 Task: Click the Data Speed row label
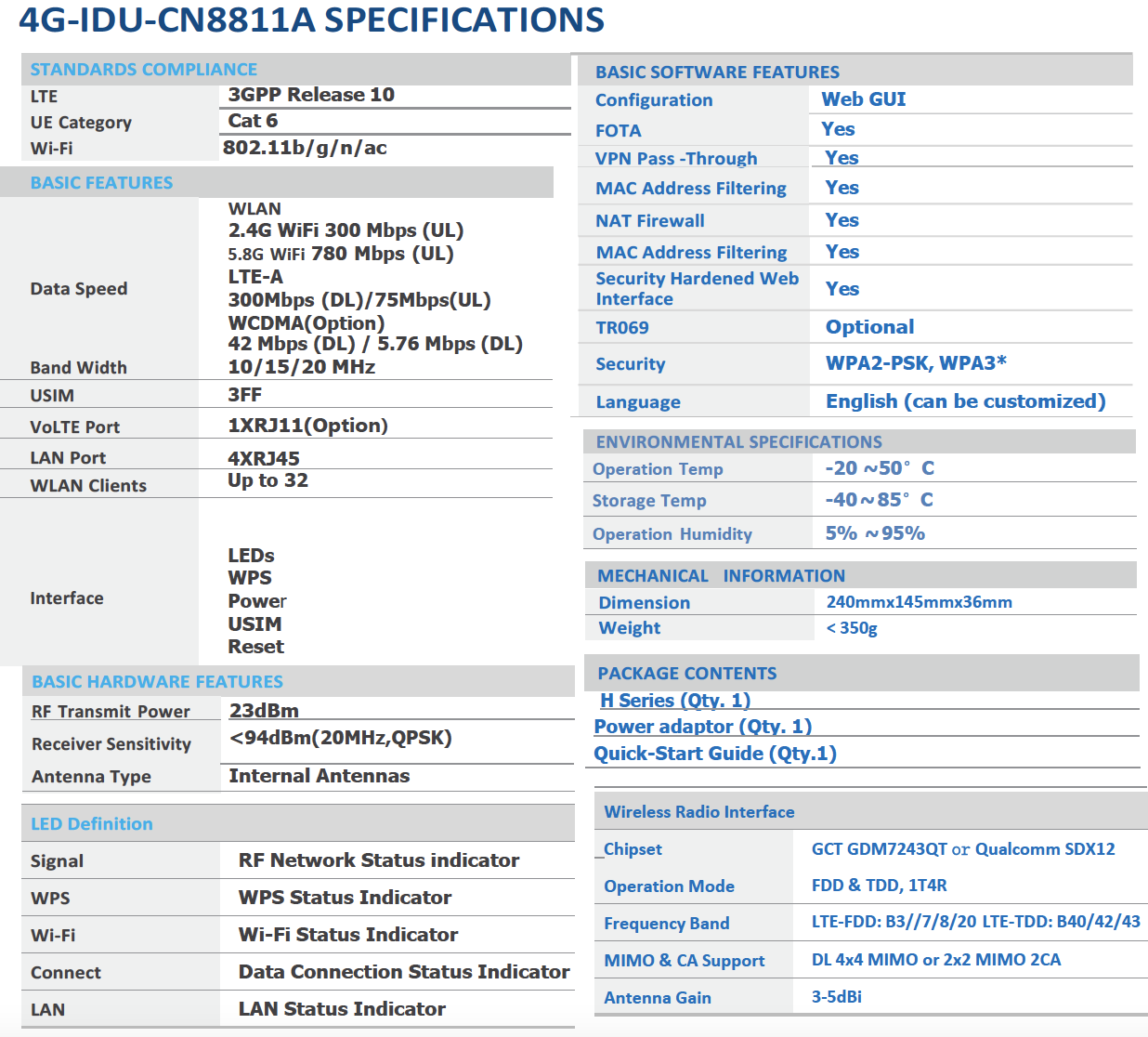coord(79,289)
